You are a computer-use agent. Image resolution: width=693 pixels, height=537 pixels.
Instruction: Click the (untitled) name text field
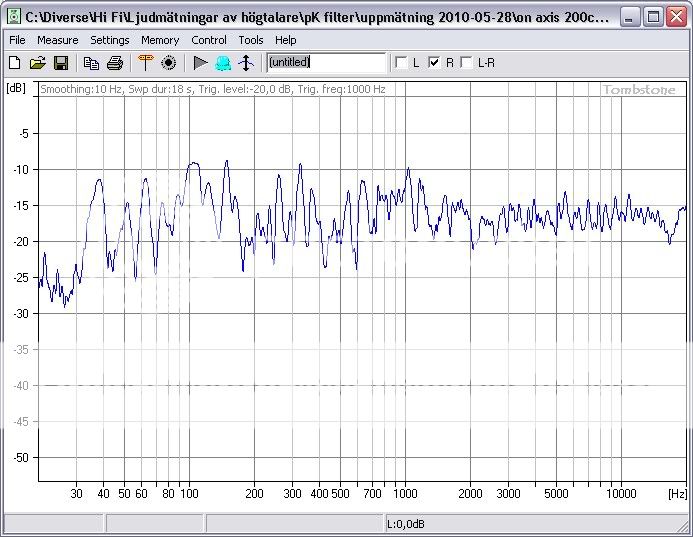point(325,63)
